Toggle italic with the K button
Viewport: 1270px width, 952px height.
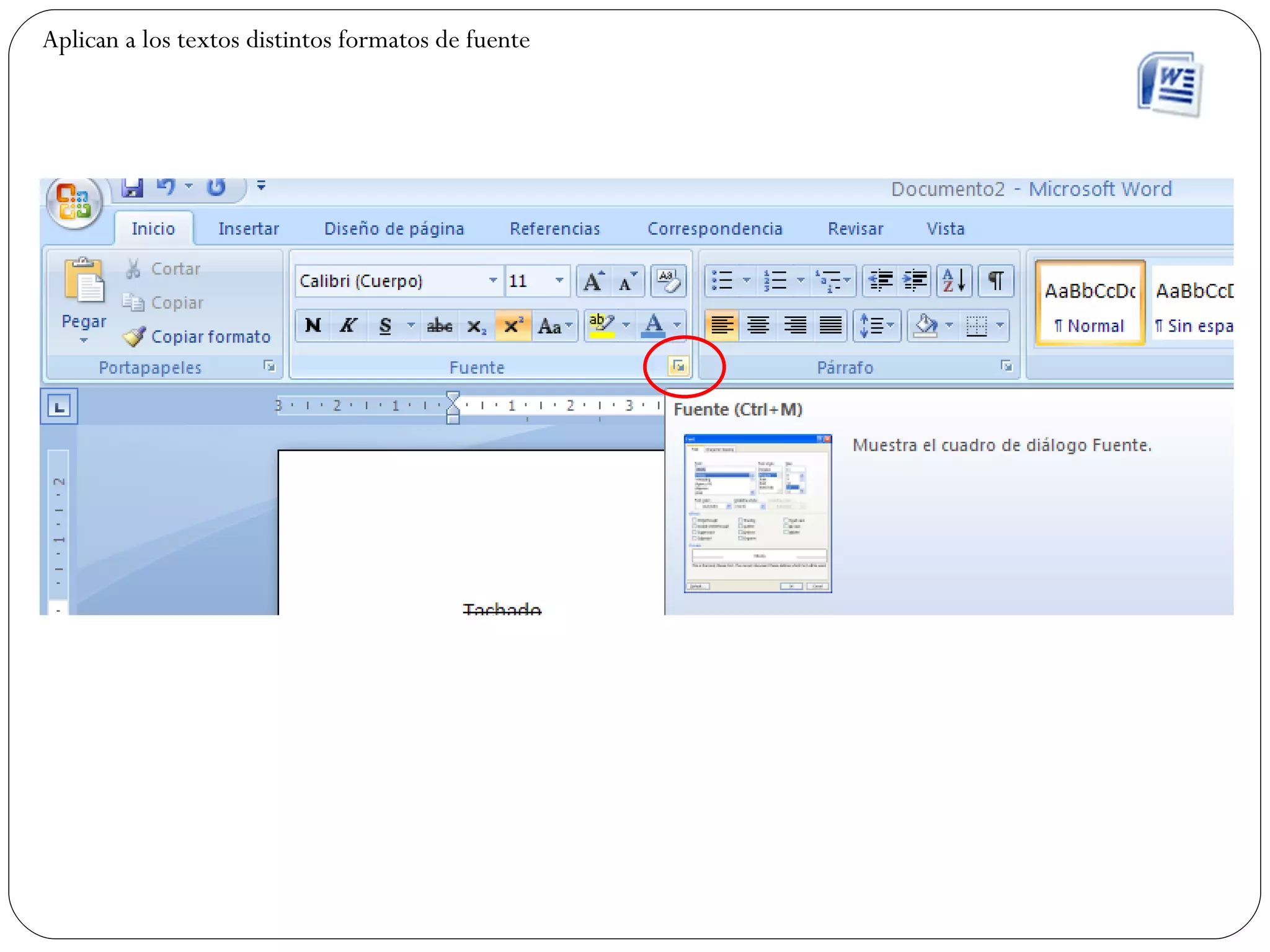(x=349, y=325)
